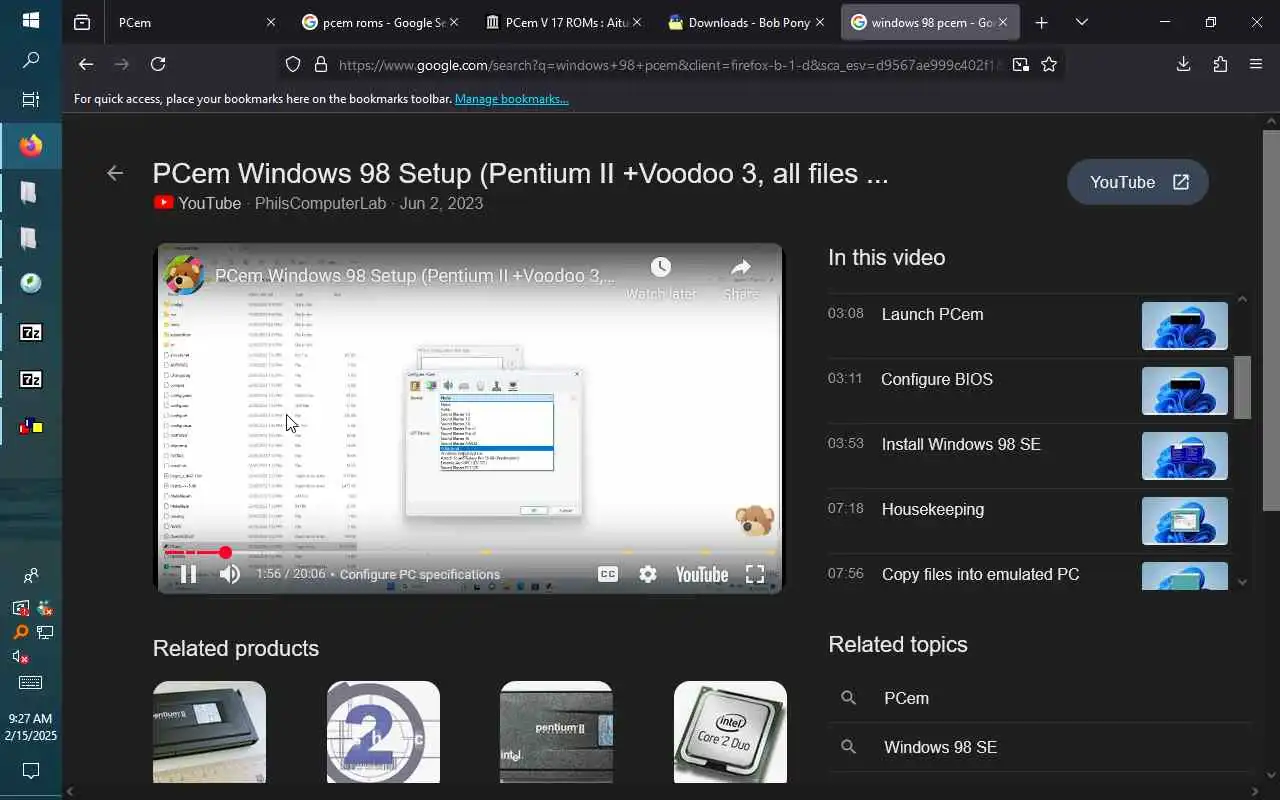The image size is (1280, 800).
Task: Open the Windows Start menu
Action: 31,20
